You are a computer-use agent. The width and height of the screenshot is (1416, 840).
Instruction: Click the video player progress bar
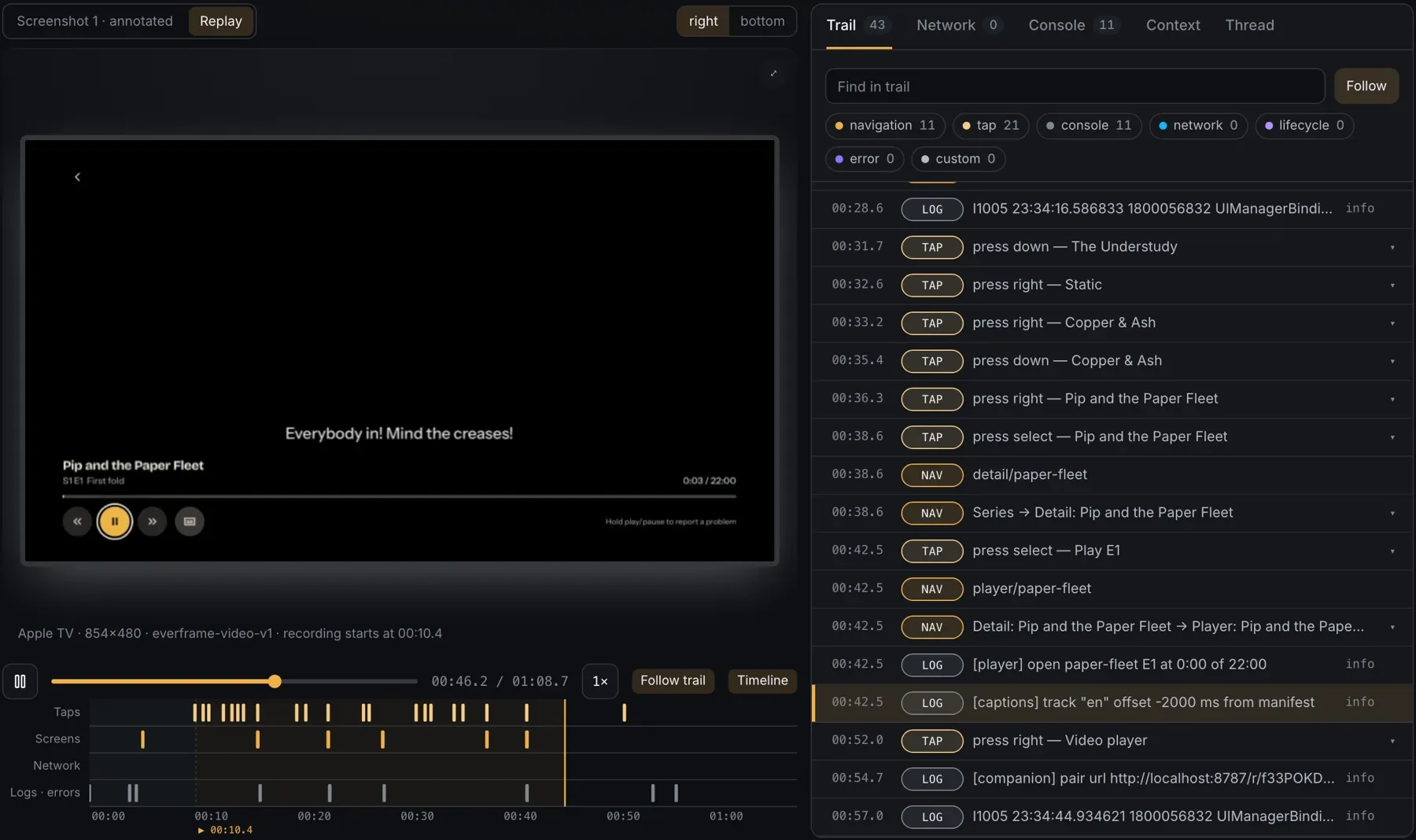point(400,496)
